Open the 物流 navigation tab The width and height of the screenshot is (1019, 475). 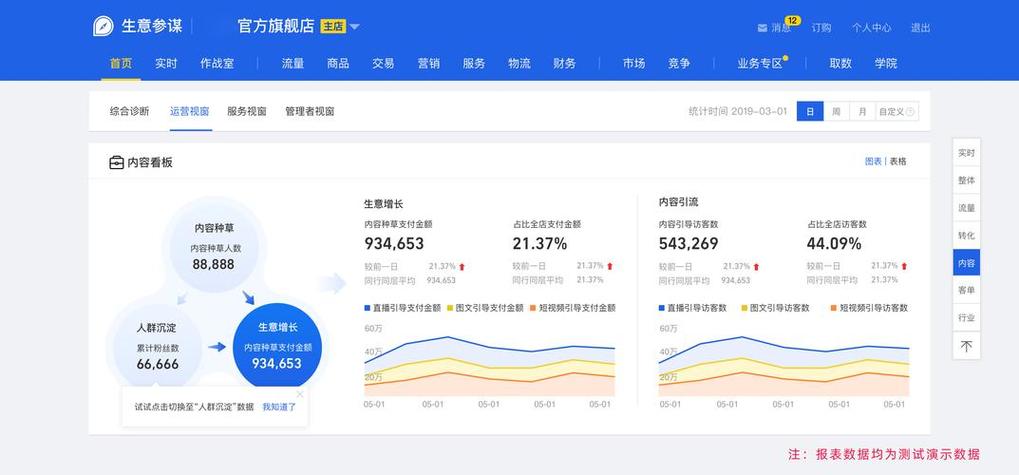[x=519, y=64]
